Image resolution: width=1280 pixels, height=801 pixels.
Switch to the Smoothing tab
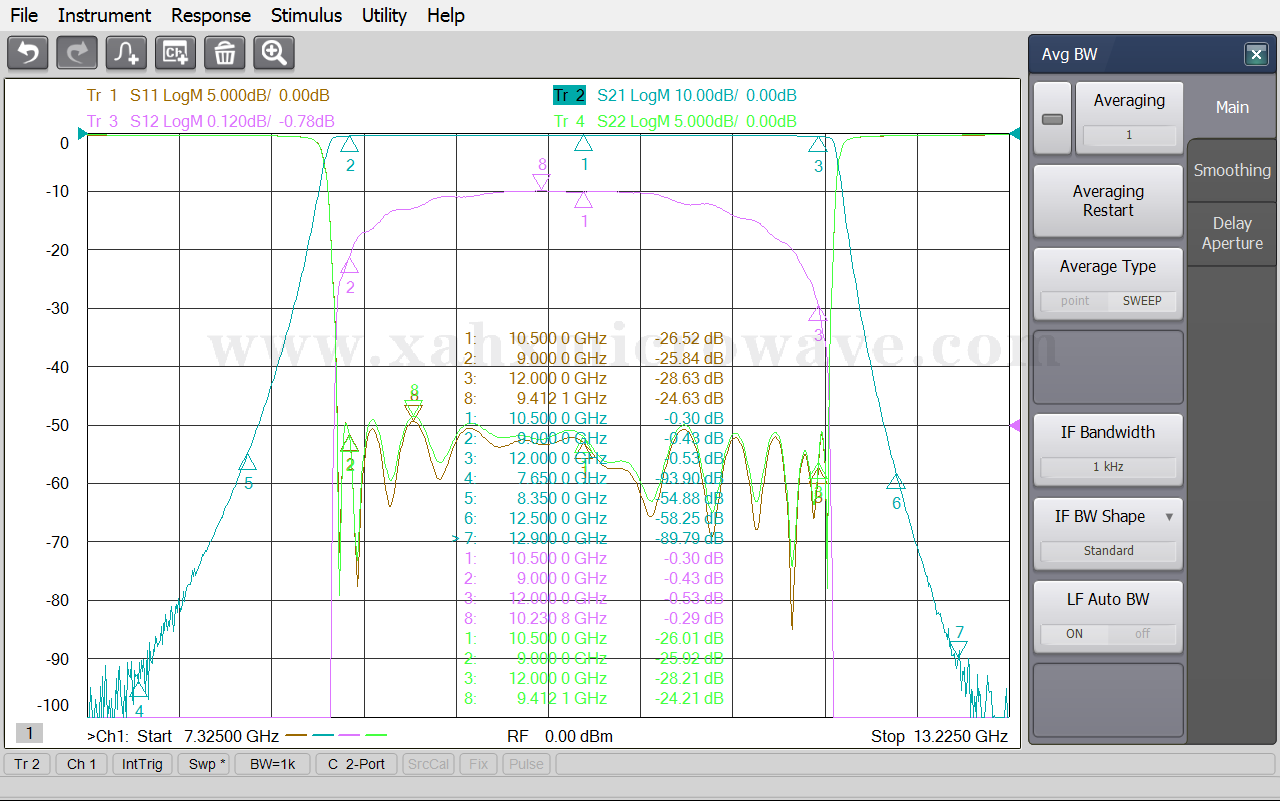pos(1232,170)
